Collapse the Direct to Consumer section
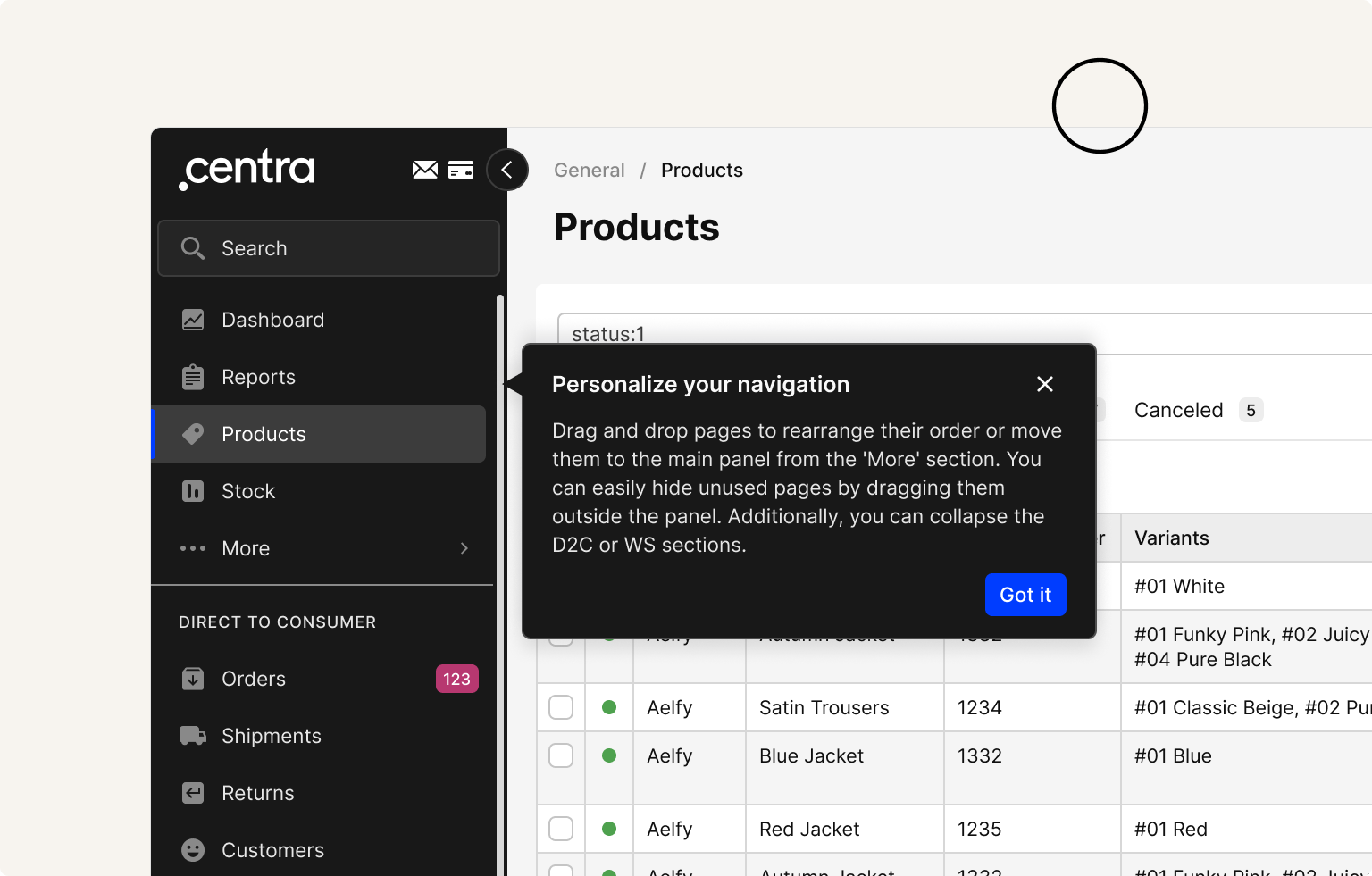The image size is (1372, 876). (x=277, y=622)
